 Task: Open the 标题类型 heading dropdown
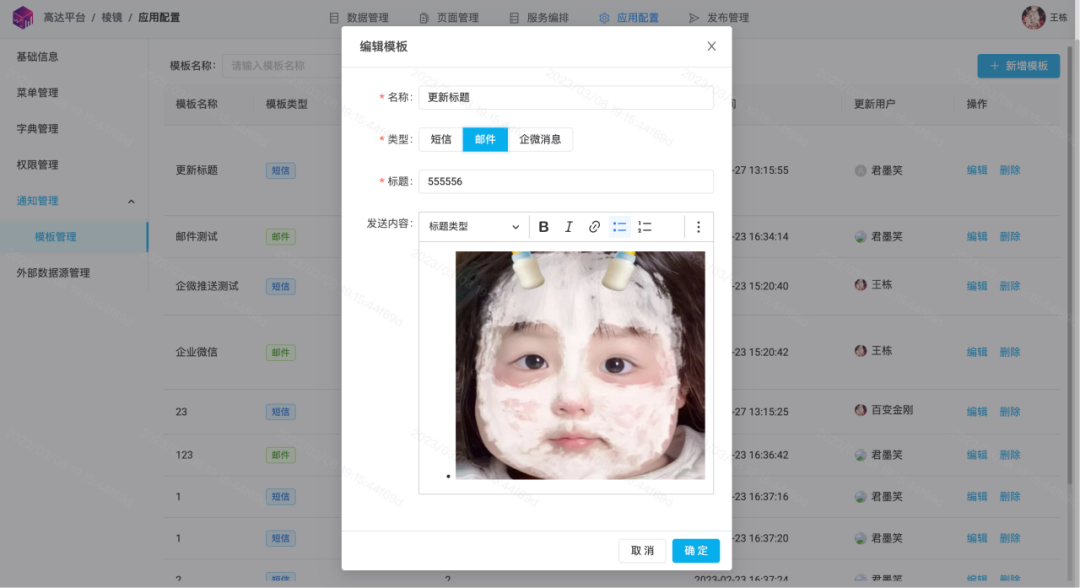474,227
